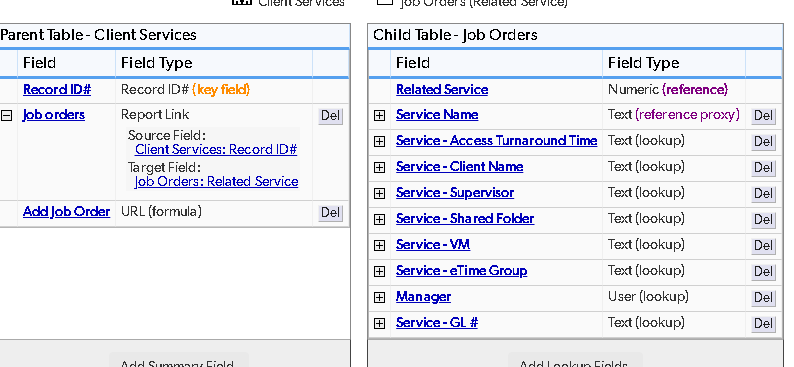Screen dimensions: 794x367
Task: Open Job Orders: Related Service target field
Action: 216,182
